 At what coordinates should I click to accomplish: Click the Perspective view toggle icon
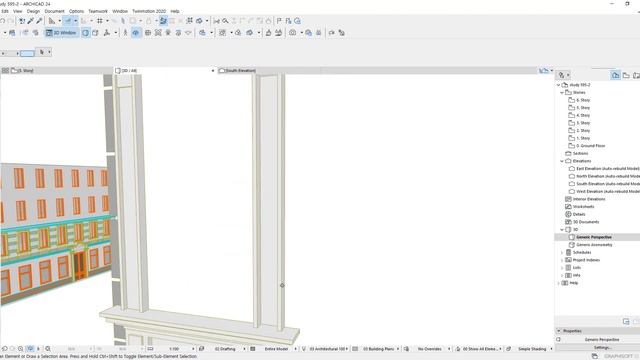point(85,33)
